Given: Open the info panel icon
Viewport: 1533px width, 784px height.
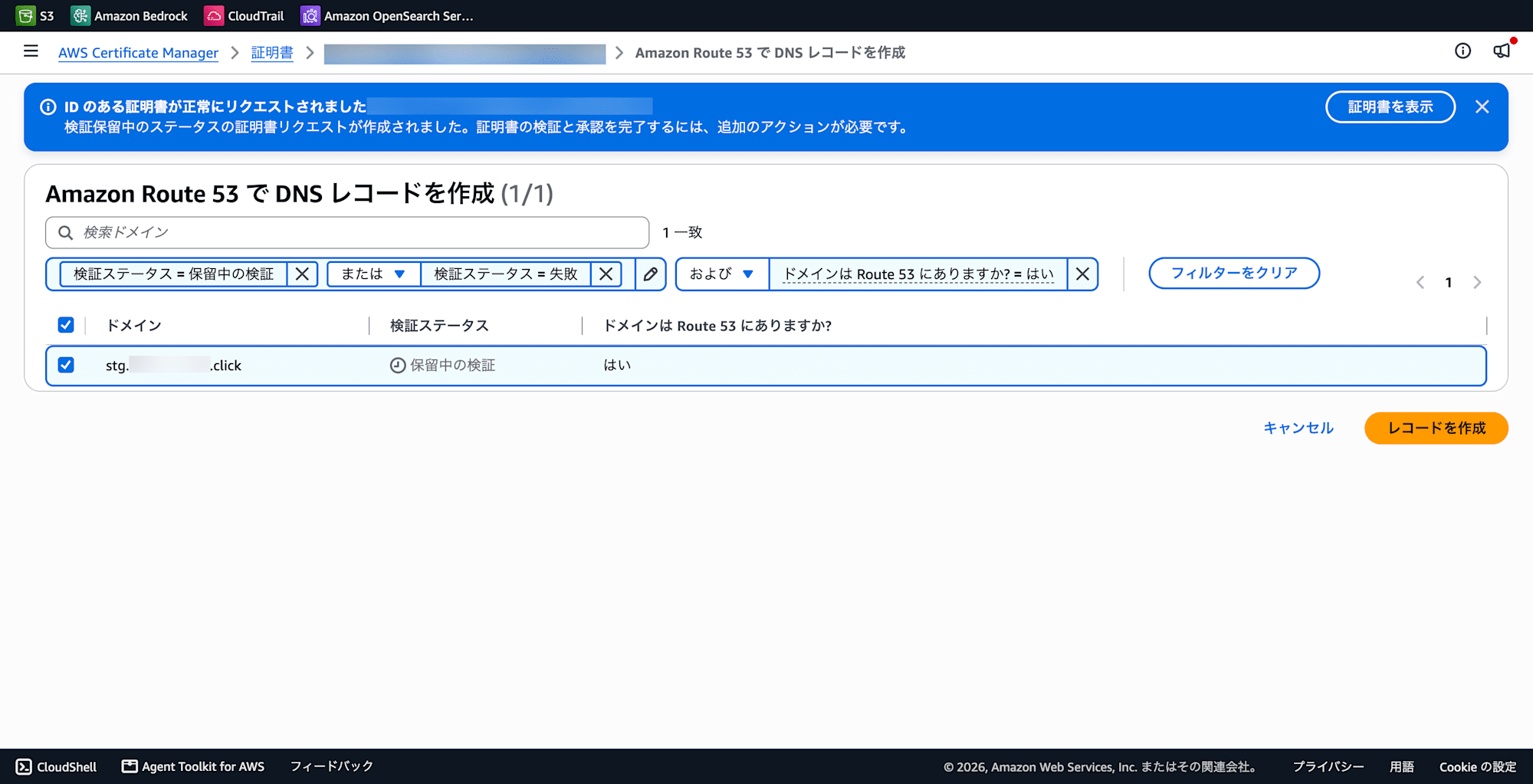Looking at the screenshot, I should pos(1462,51).
